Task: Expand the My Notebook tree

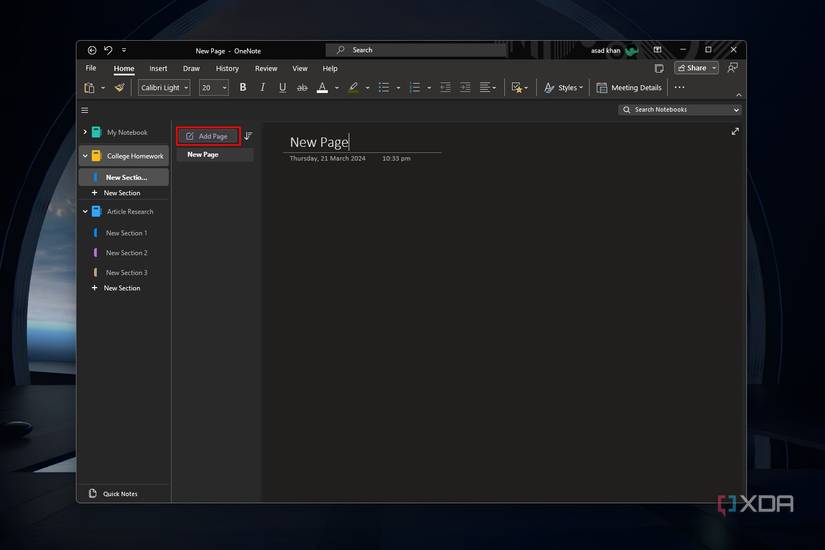Action: click(85, 132)
